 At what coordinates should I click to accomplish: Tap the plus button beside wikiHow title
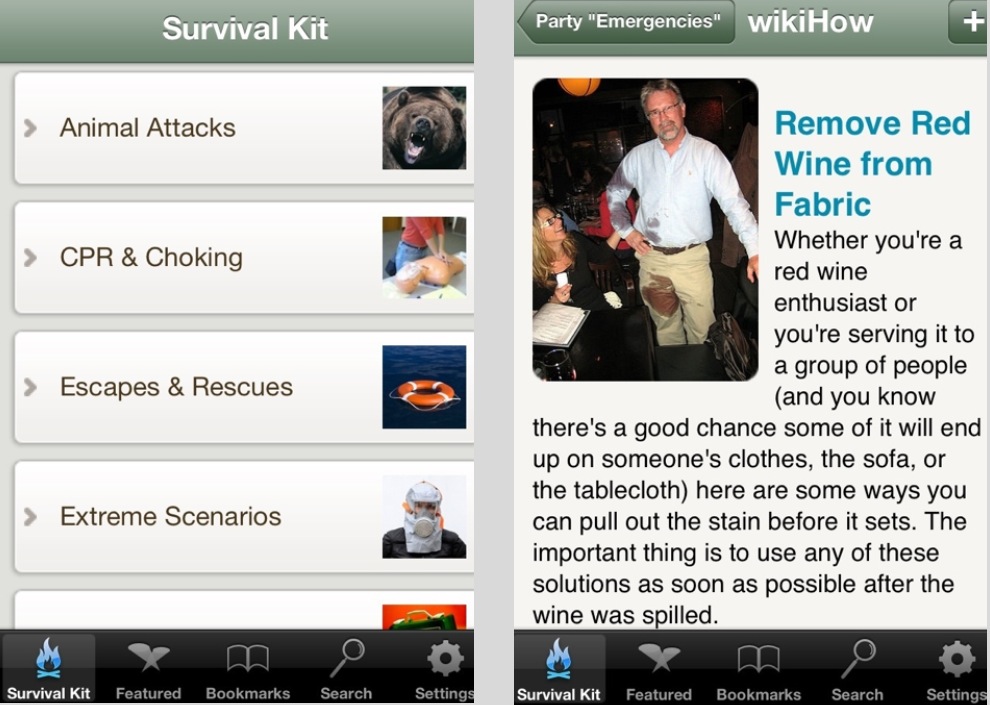tap(969, 21)
